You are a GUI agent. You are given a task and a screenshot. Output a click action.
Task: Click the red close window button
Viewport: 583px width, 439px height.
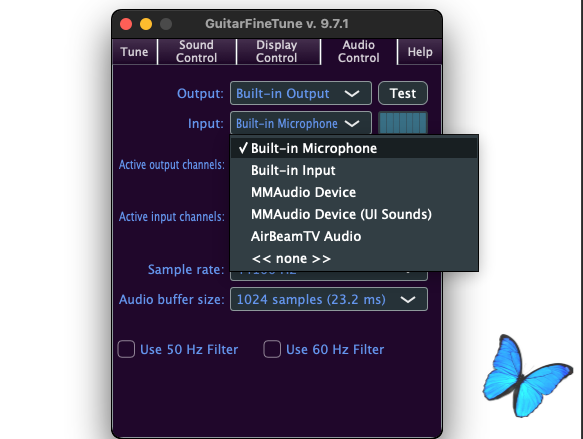point(126,24)
